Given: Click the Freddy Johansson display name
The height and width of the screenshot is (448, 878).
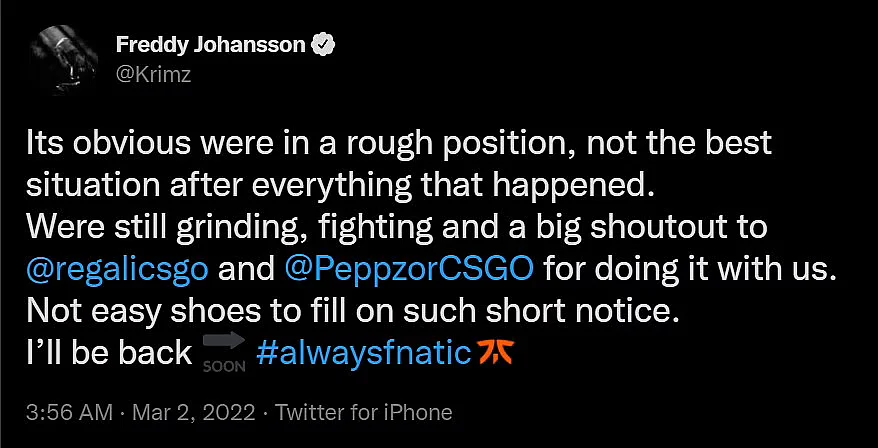Looking at the screenshot, I should pyautogui.click(x=211, y=45).
